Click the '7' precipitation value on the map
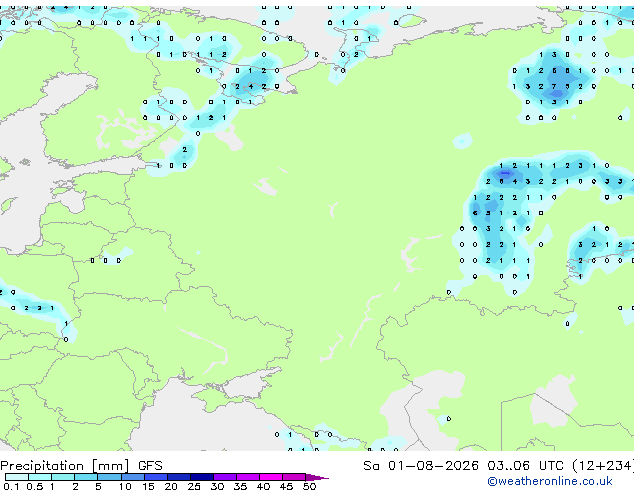634x490 pixels. [x=554, y=87]
